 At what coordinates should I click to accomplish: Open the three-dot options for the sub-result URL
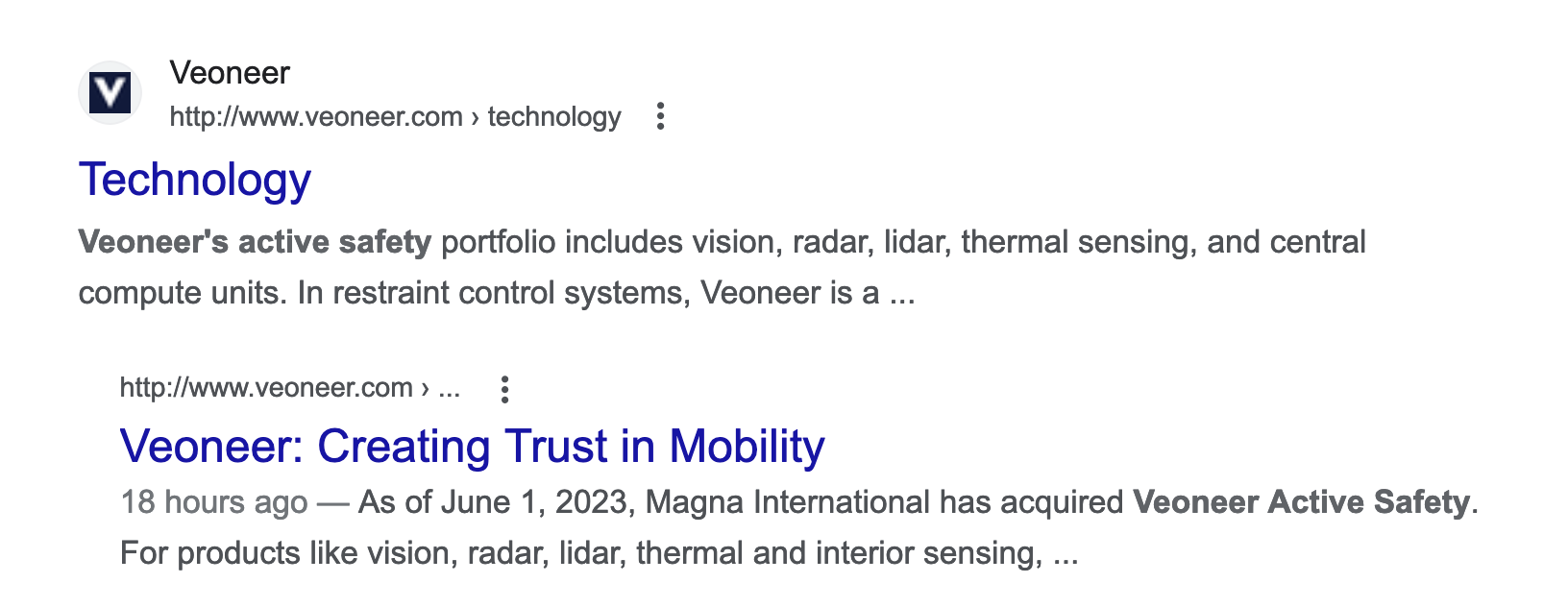tap(504, 389)
